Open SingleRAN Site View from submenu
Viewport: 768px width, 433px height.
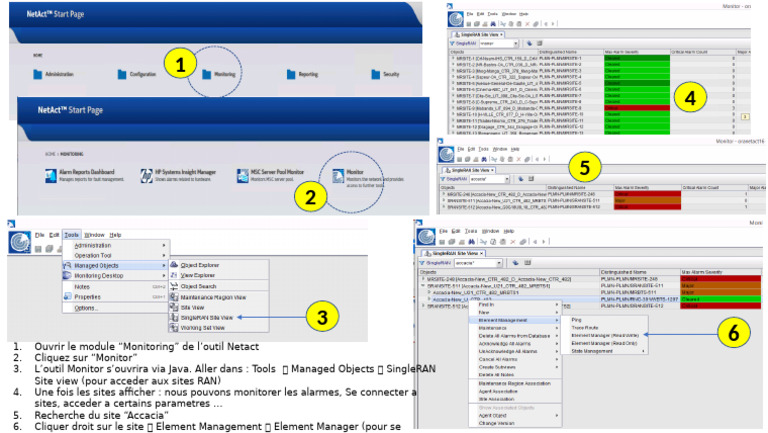(219, 317)
